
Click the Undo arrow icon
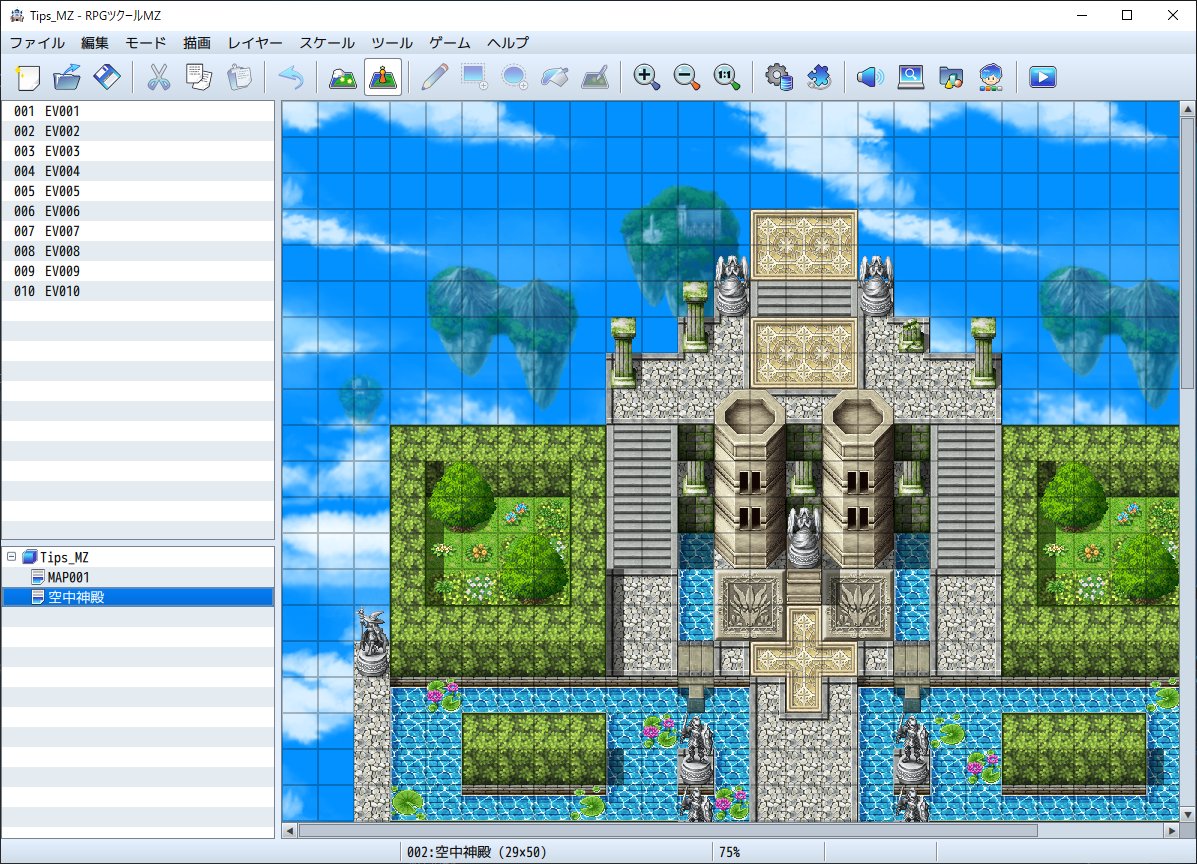(x=291, y=77)
